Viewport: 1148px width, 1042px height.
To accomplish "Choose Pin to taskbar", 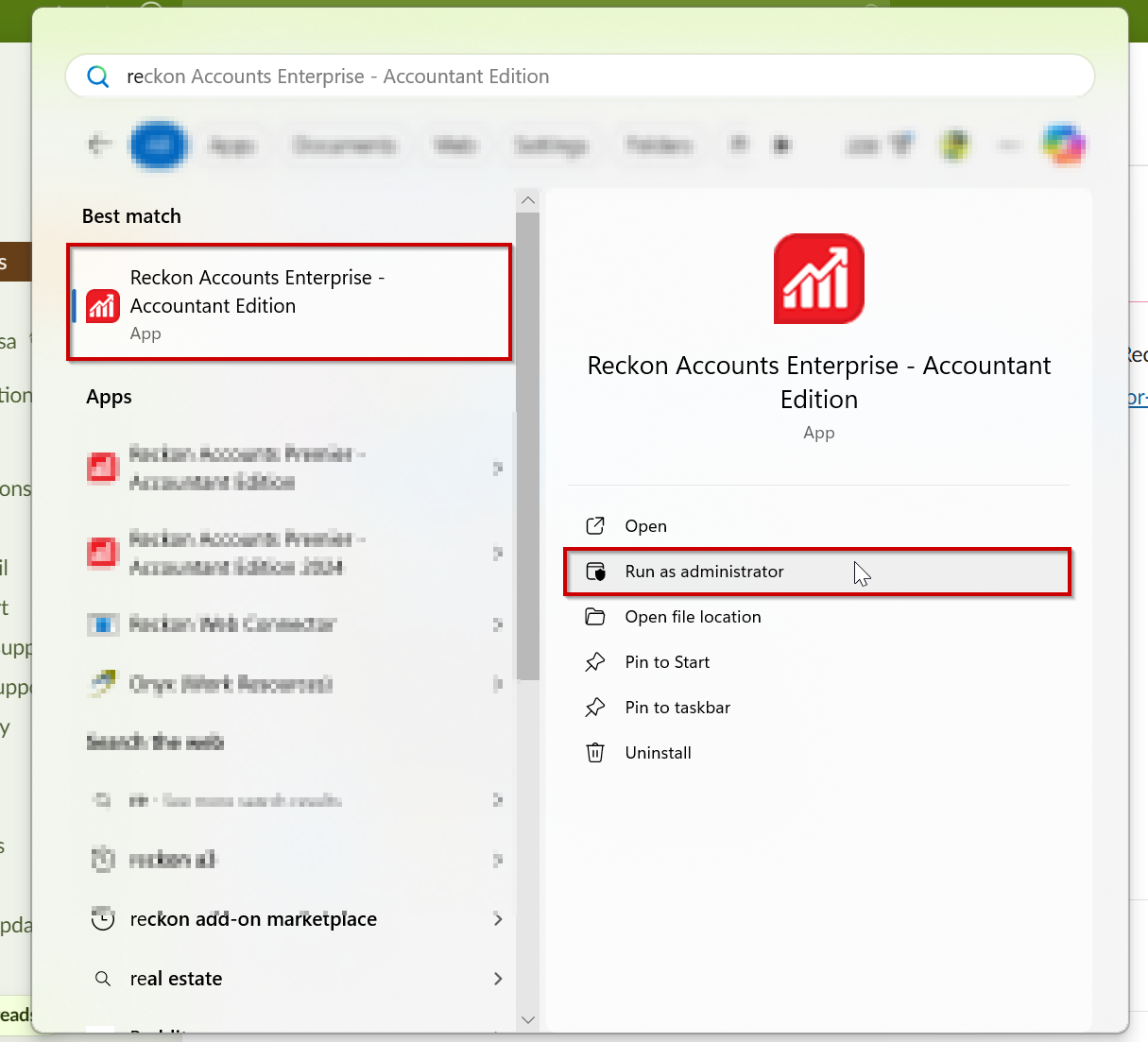I will point(818,708).
